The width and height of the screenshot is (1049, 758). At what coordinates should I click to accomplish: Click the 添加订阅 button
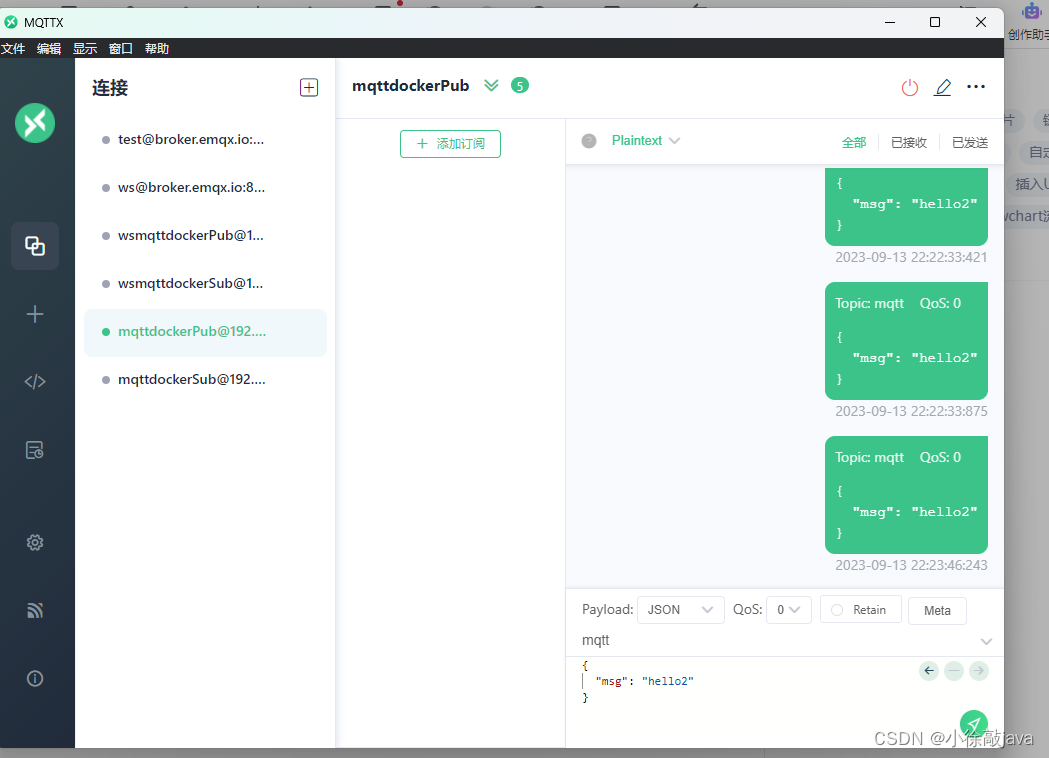[x=450, y=144]
